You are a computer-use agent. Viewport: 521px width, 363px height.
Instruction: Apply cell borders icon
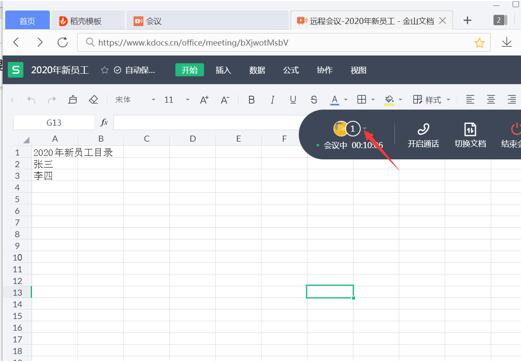(x=361, y=99)
